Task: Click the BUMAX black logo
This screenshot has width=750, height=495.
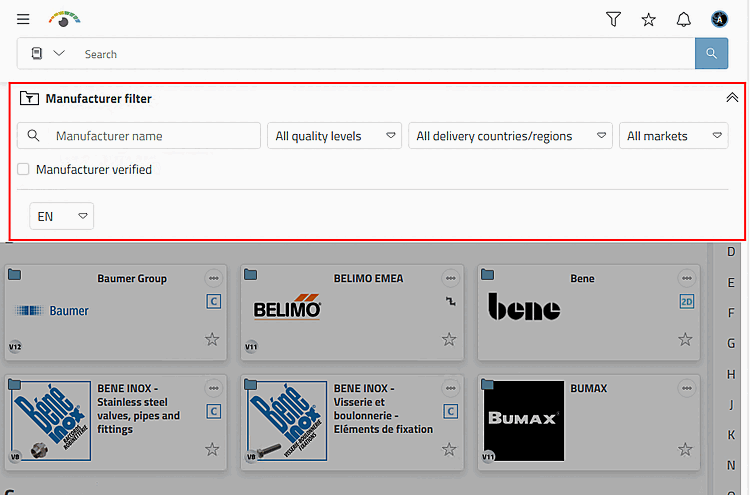Action: click(x=524, y=421)
